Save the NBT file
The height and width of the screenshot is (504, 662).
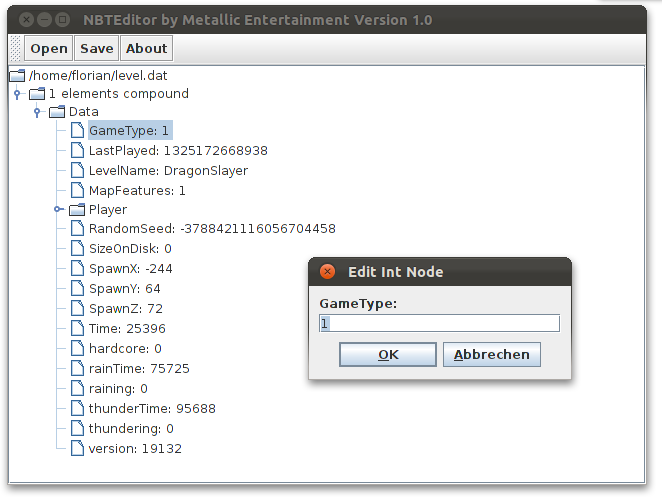pos(97,49)
